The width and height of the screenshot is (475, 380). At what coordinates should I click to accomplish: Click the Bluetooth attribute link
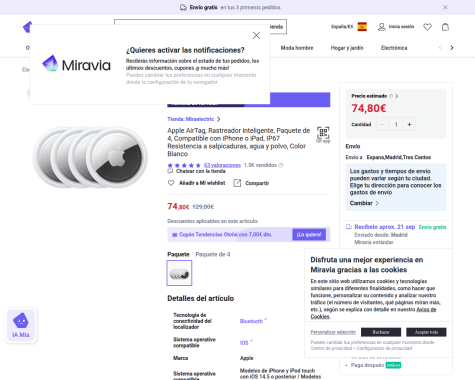click(251, 321)
